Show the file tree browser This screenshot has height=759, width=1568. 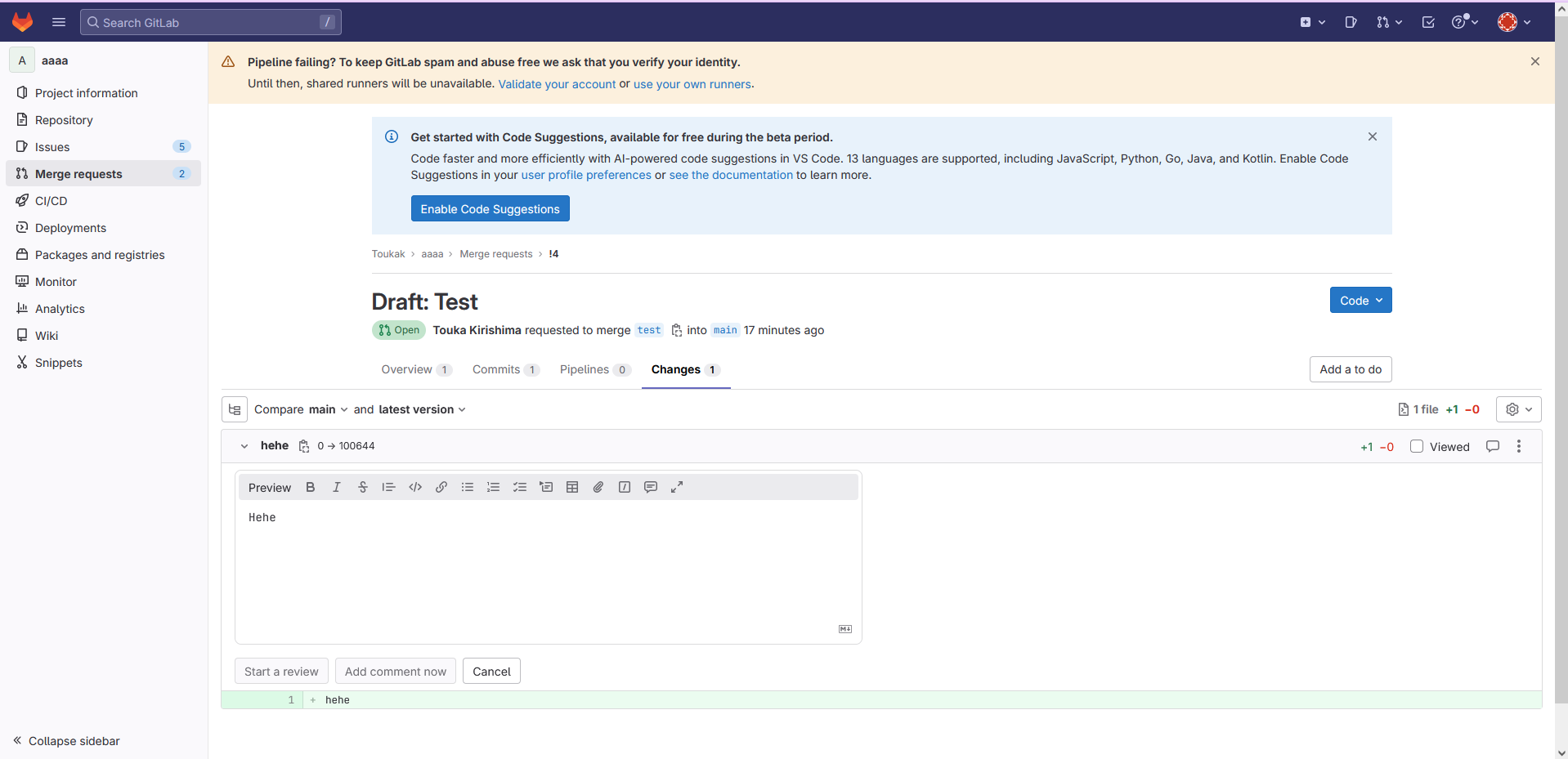pyautogui.click(x=235, y=410)
